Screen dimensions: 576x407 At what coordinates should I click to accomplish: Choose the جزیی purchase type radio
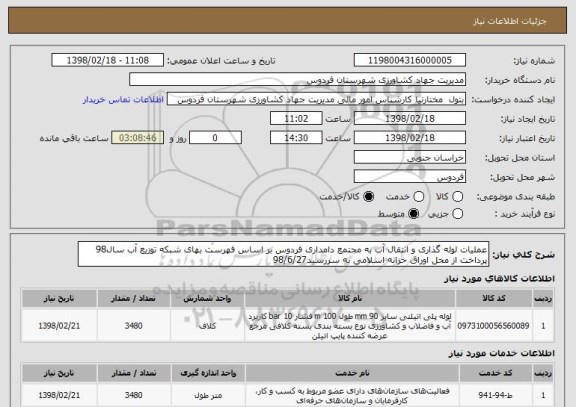(457, 214)
